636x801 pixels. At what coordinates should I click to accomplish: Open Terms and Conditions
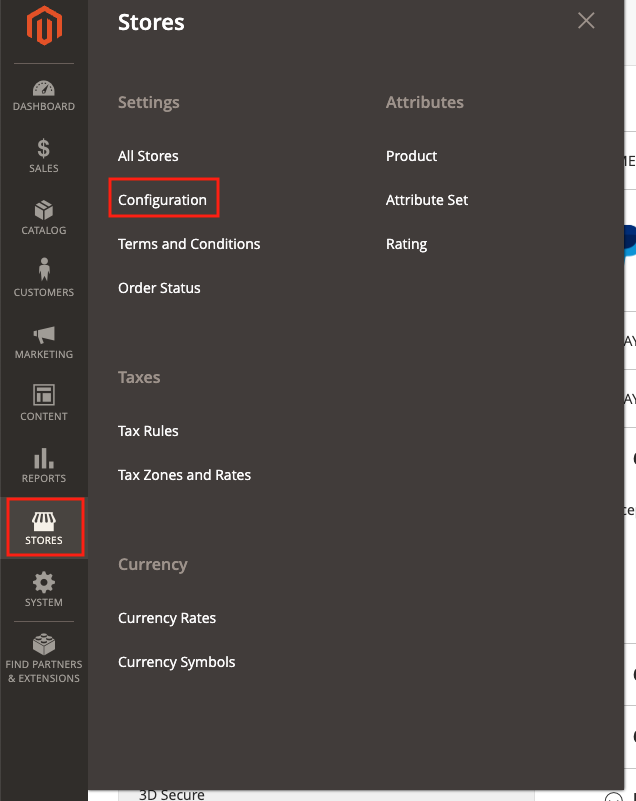(x=189, y=244)
